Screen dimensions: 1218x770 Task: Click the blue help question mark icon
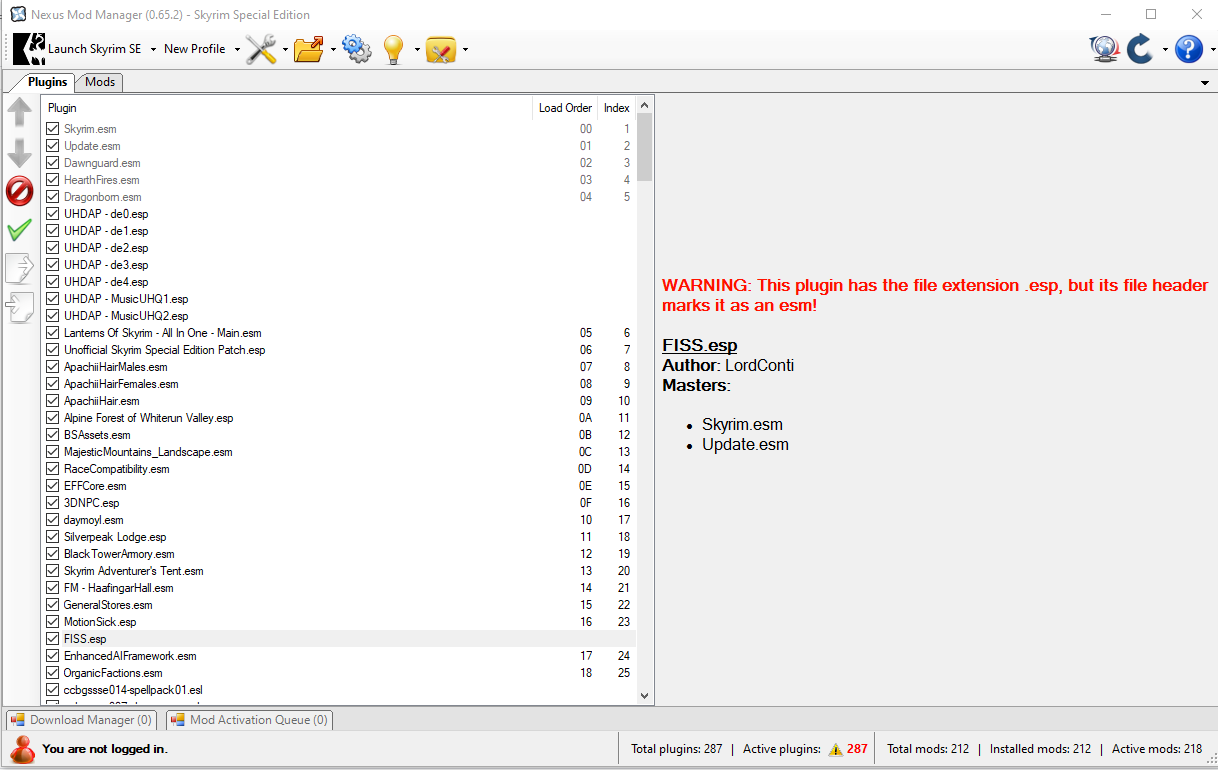[1188, 49]
